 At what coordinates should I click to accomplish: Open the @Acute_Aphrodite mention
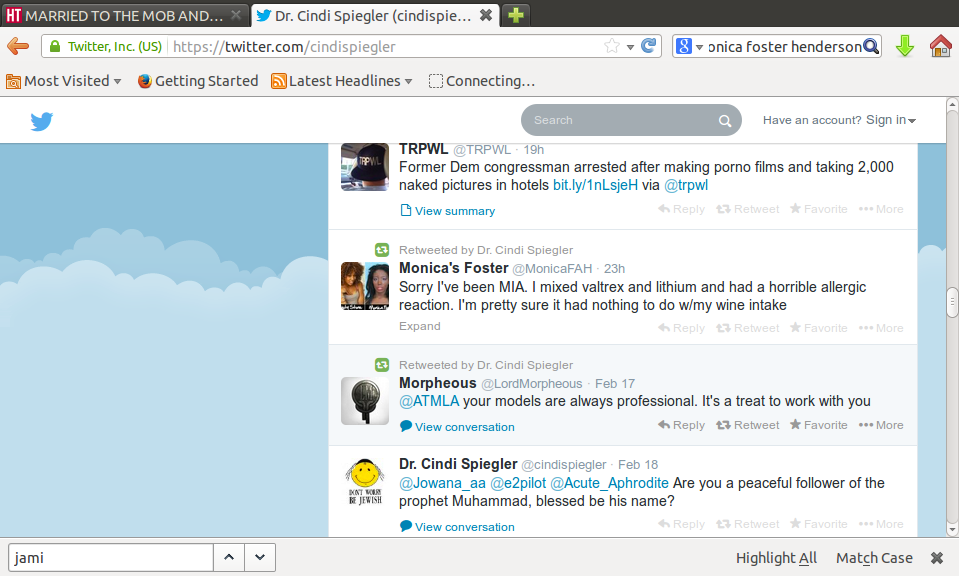click(609, 483)
